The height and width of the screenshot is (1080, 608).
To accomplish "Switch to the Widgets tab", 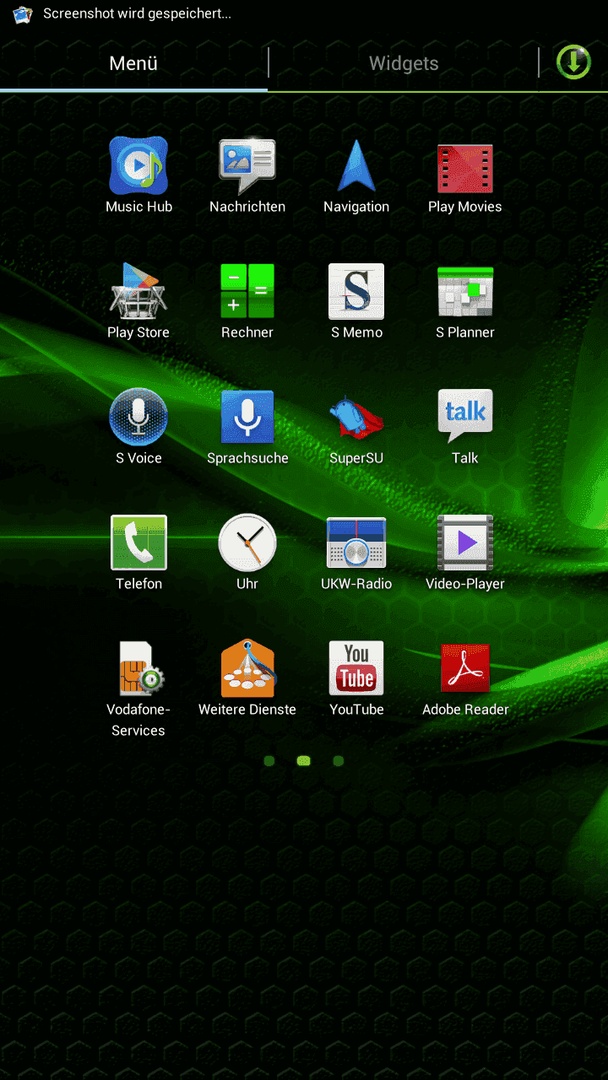I will coord(403,63).
